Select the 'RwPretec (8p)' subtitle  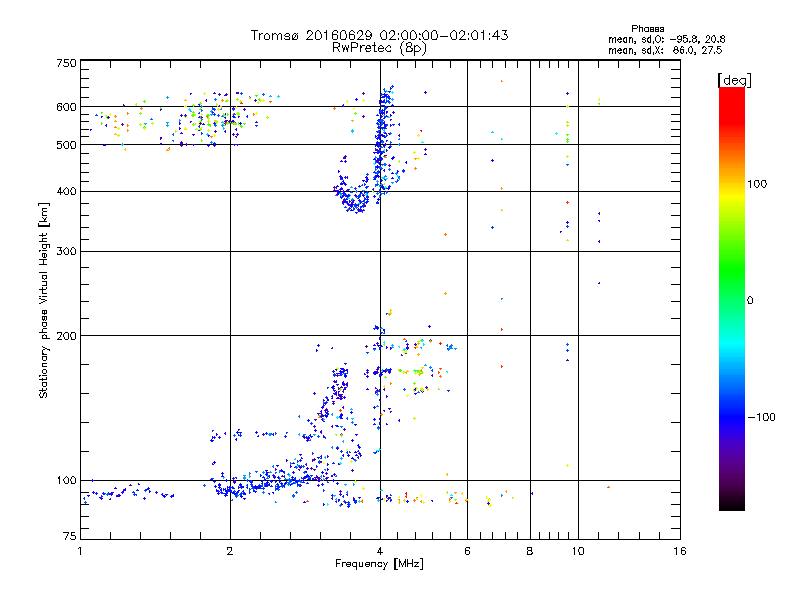pyautogui.click(x=379, y=48)
